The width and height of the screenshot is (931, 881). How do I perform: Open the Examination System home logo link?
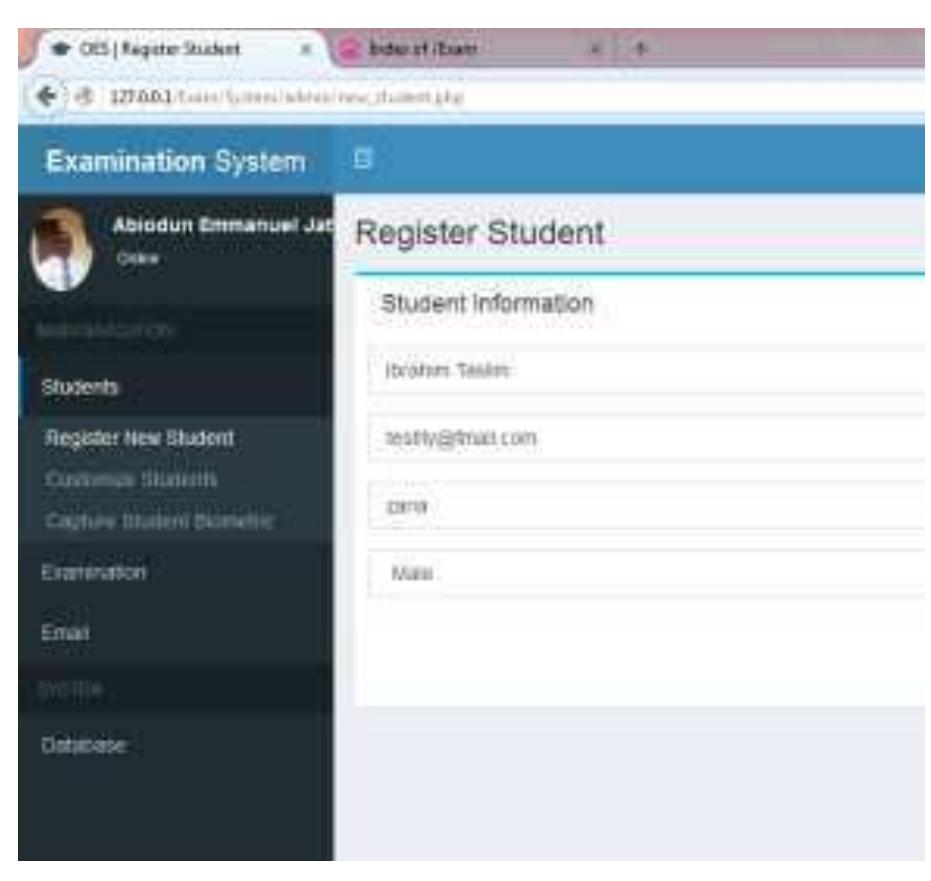(x=176, y=161)
